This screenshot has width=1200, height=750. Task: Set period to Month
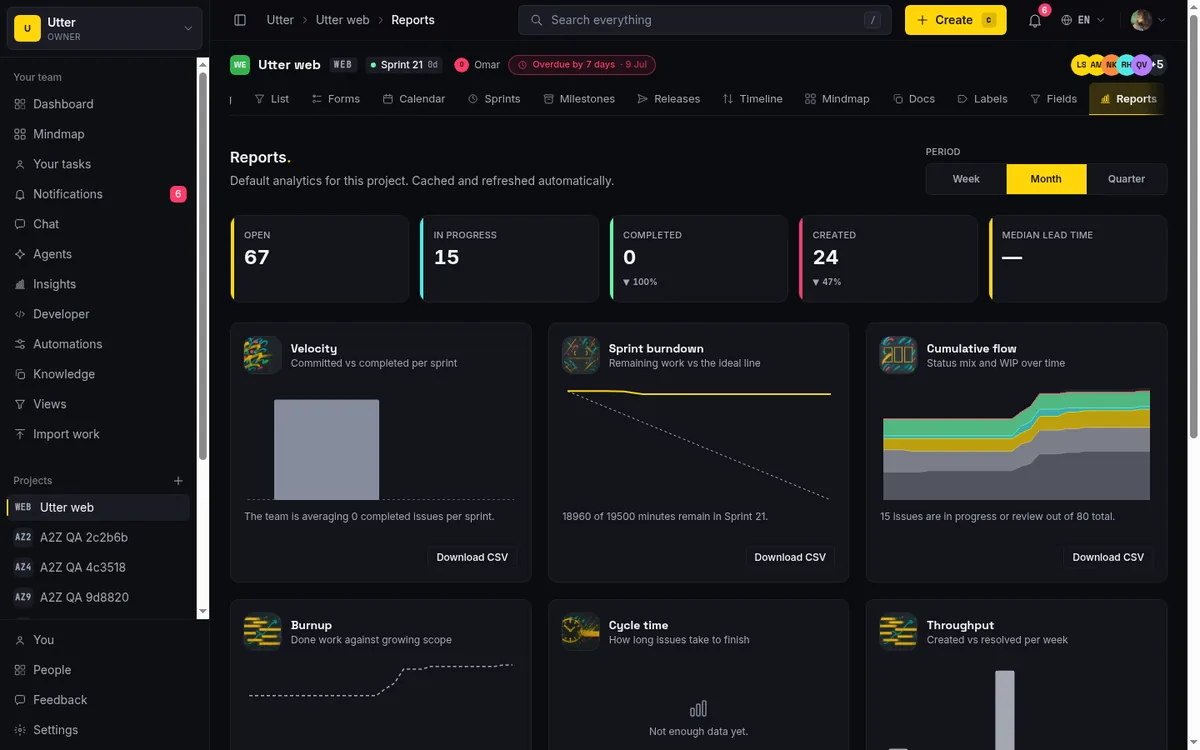1046,179
